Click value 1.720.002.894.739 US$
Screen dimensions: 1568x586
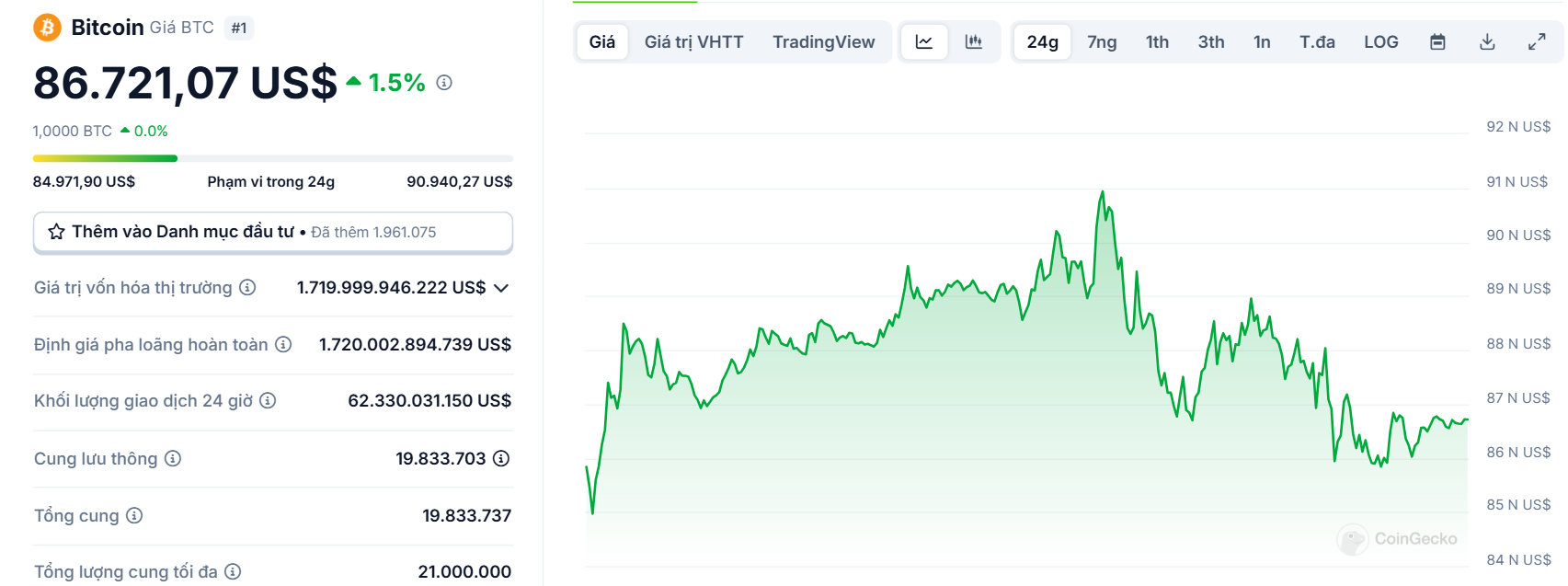click(x=415, y=344)
